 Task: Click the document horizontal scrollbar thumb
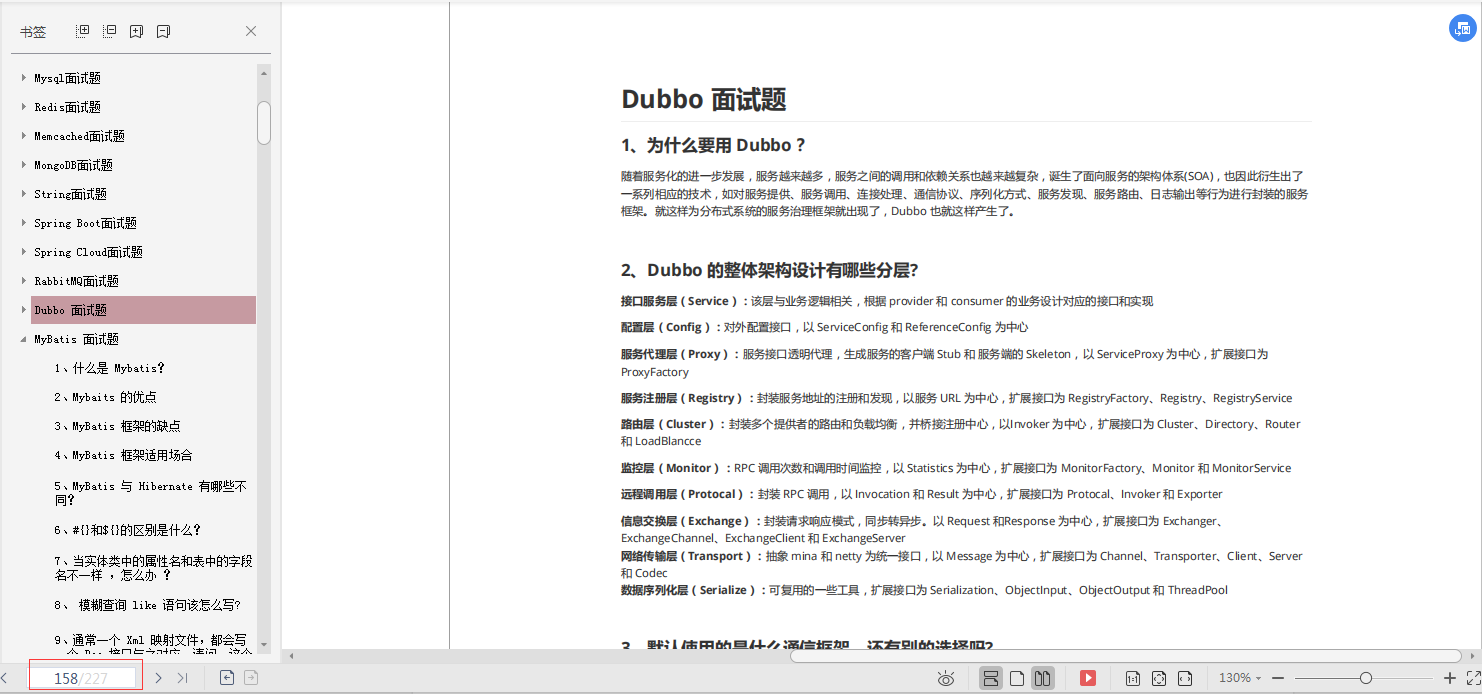[x=1127, y=656]
